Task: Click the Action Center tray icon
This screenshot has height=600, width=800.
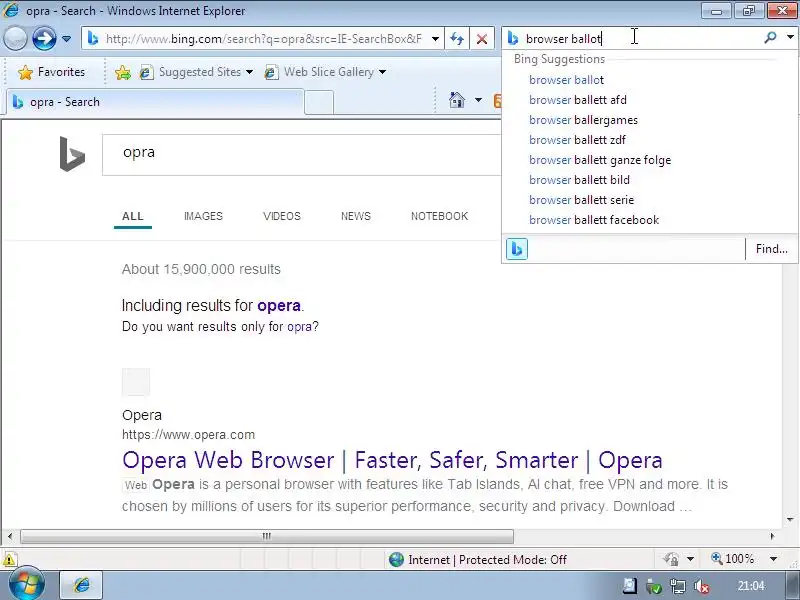Action: (630, 586)
